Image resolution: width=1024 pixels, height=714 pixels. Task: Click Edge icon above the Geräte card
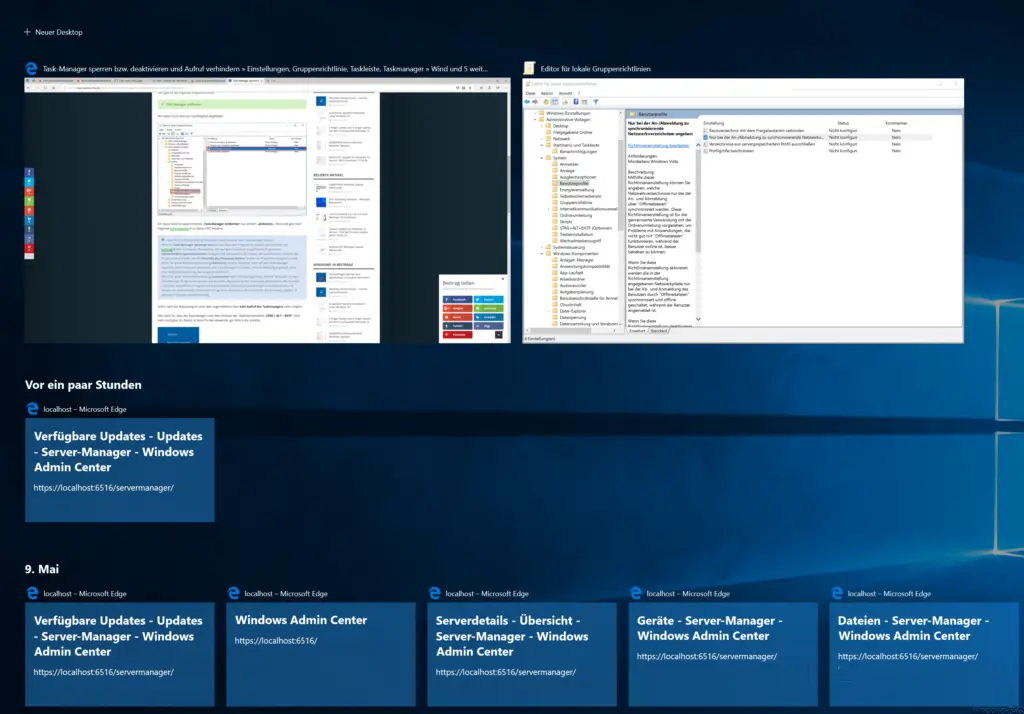[635, 593]
